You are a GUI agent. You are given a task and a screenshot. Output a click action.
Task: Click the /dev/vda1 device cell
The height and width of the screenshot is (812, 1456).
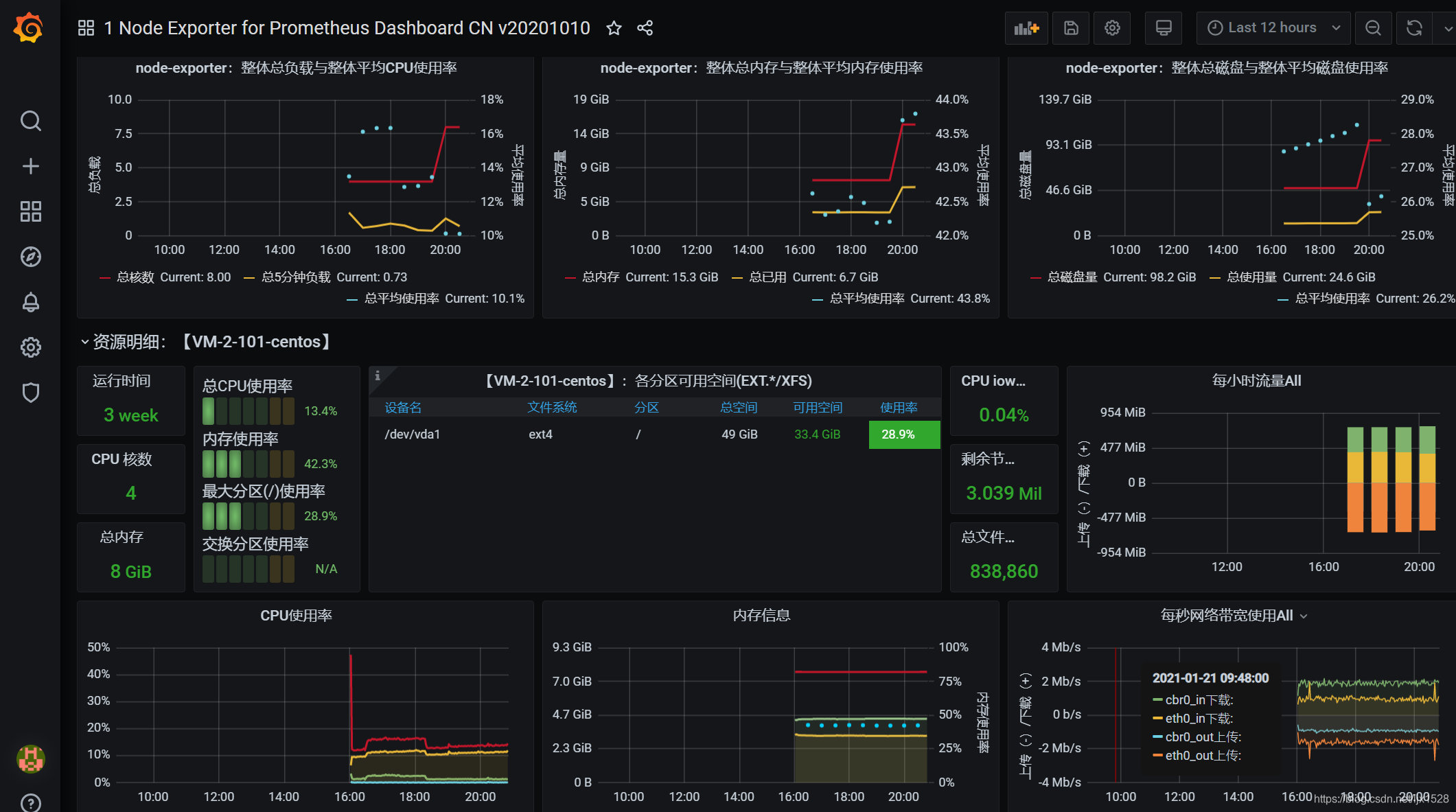pos(413,434)
